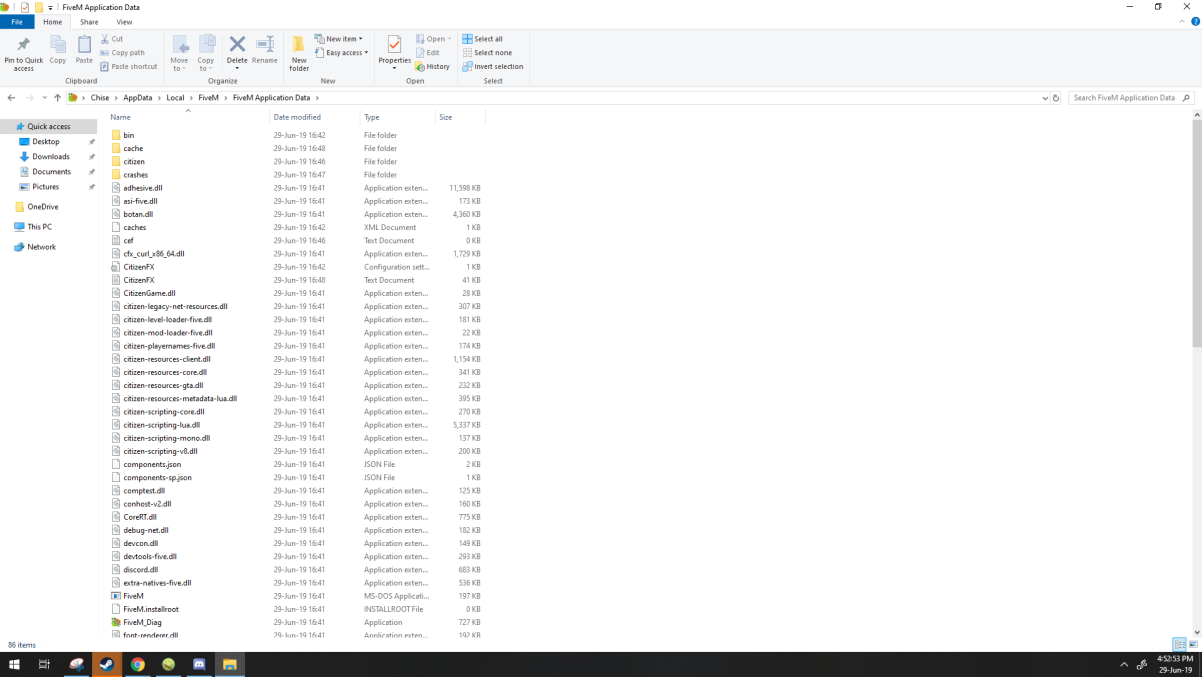This screenshot has height=677, width=1202.
Task: Launch Discord from the taskbar
Action: coord(200,664)
